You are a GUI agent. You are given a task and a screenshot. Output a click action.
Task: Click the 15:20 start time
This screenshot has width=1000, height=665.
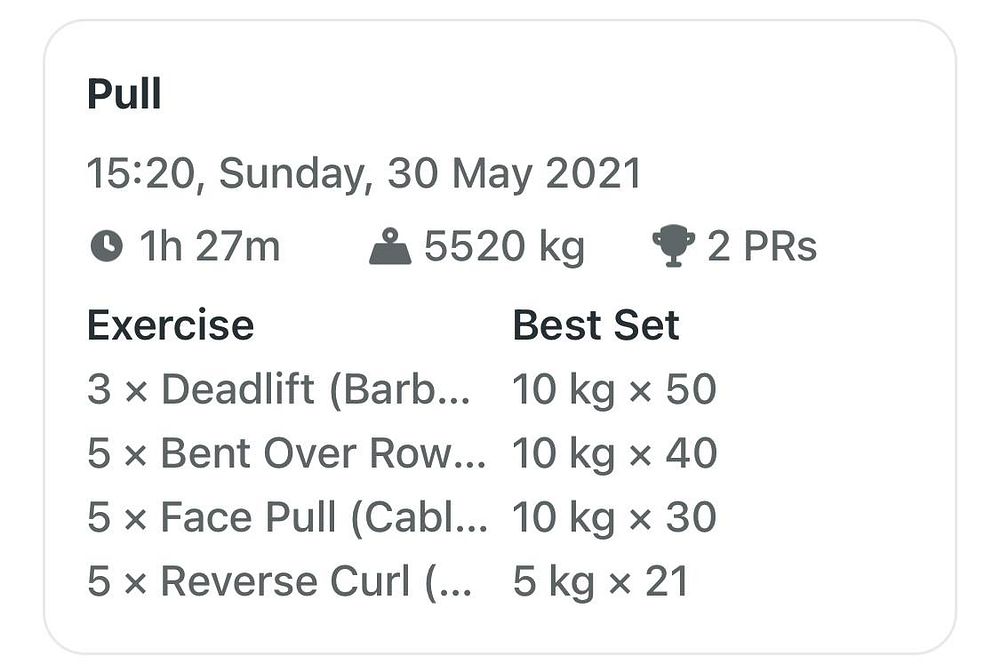coord(141,173)
